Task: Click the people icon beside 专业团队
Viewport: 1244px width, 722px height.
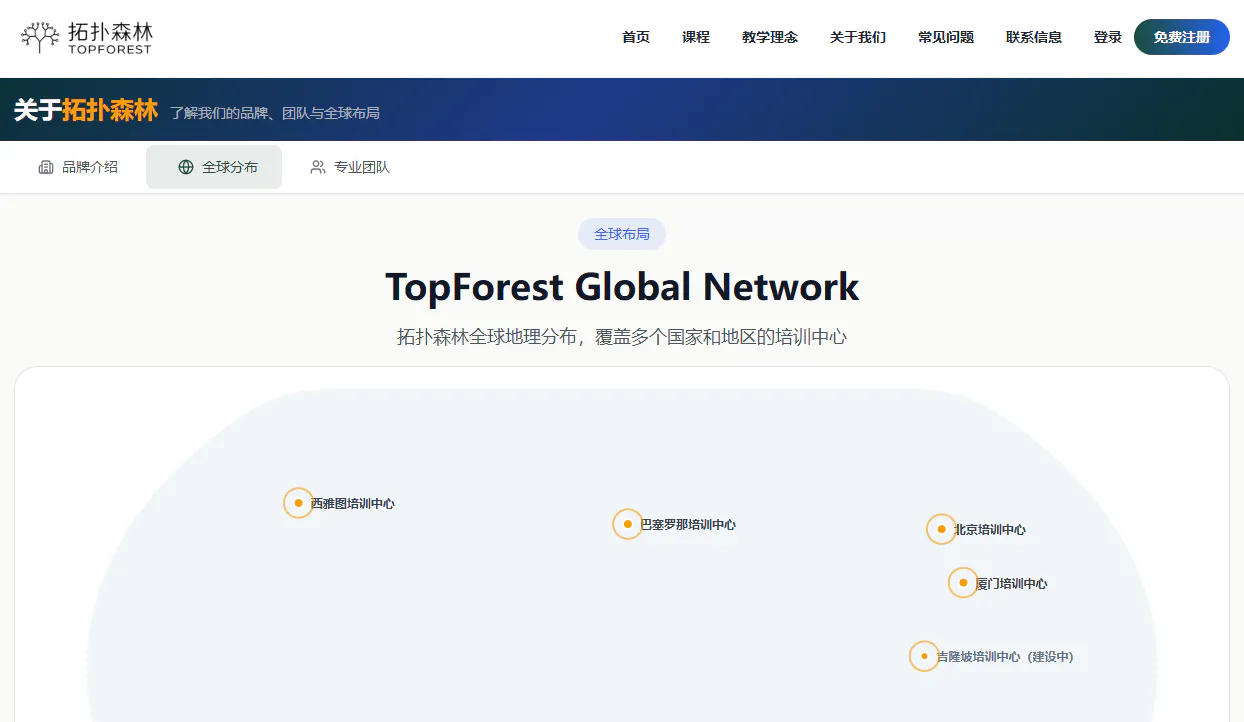Action: 318,167
